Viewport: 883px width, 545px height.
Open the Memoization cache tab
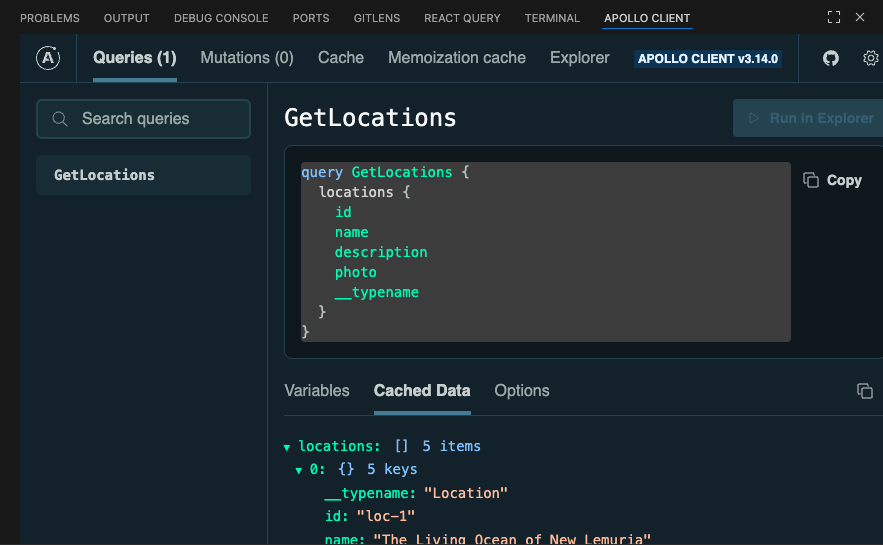457,58
